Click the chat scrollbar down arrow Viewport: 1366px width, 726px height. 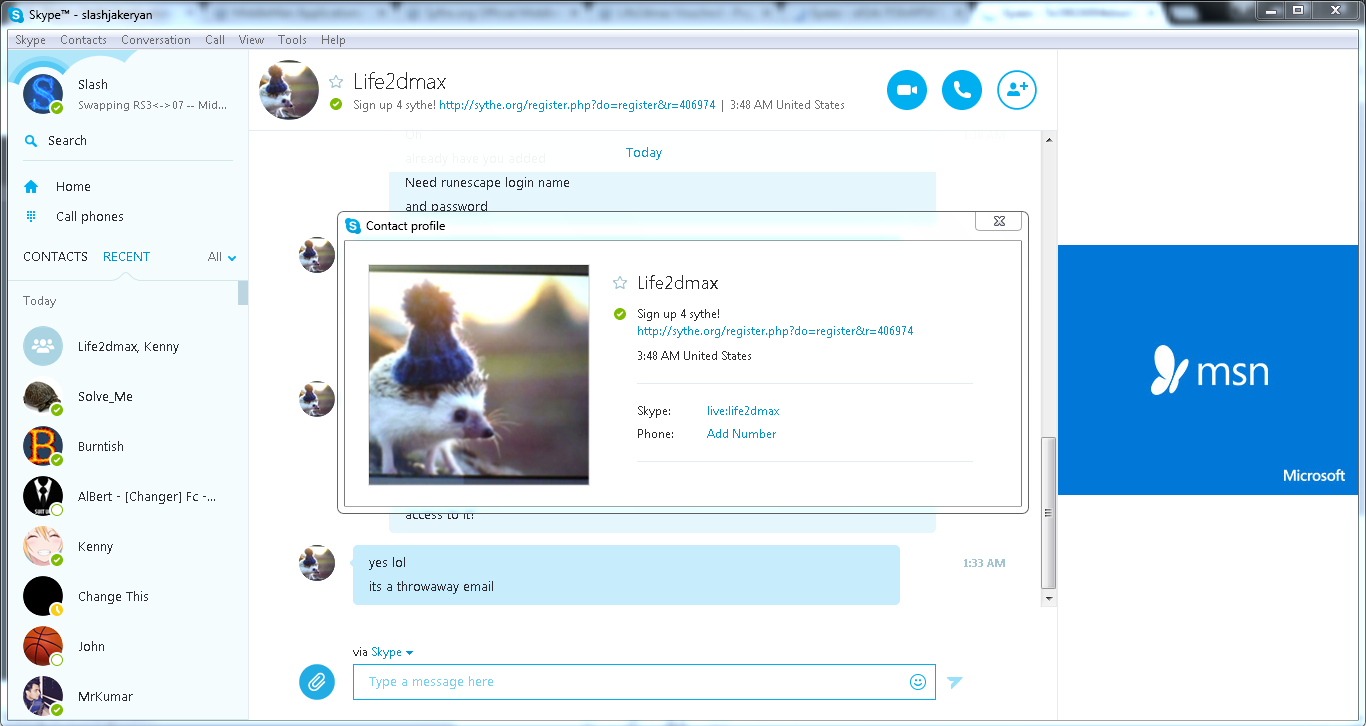coord(1049,598)
